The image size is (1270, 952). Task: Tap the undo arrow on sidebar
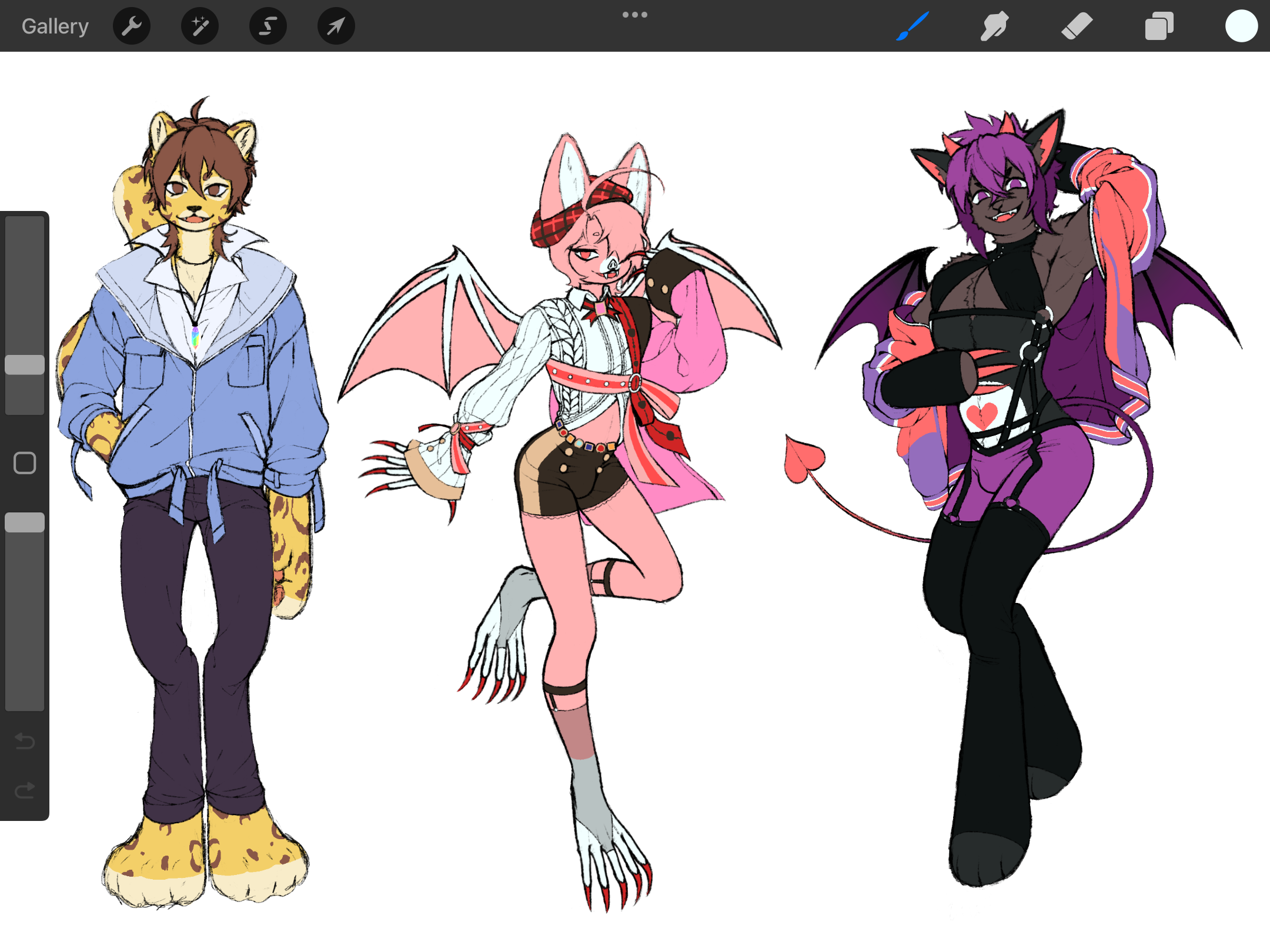pyautogui.click(x=25, y=741)
